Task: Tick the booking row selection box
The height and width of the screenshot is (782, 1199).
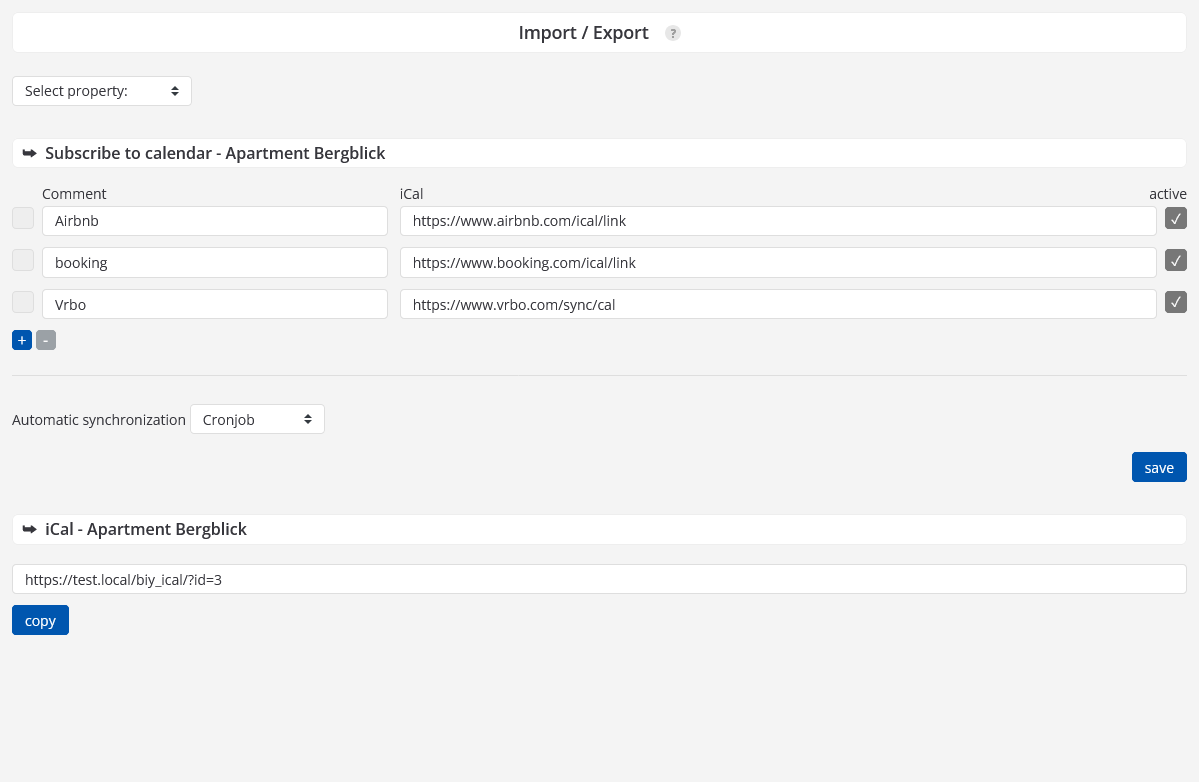Action: [23, 260]
